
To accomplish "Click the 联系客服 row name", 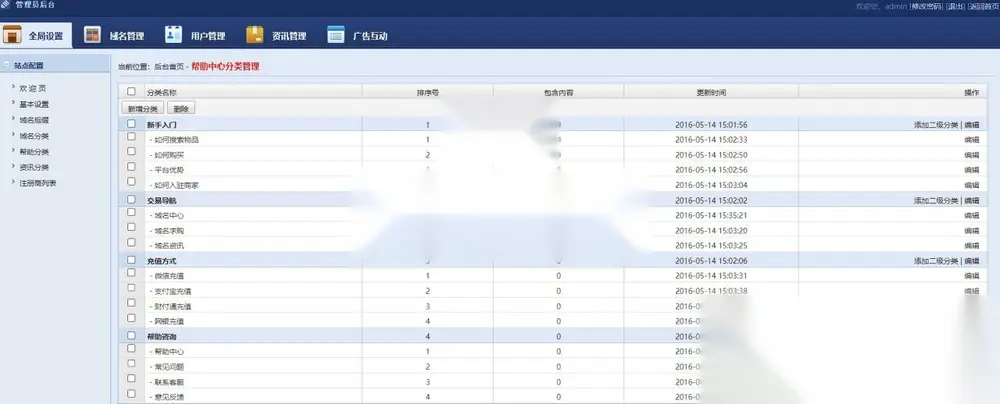I will pyautogui.click(x=167, y=382).
